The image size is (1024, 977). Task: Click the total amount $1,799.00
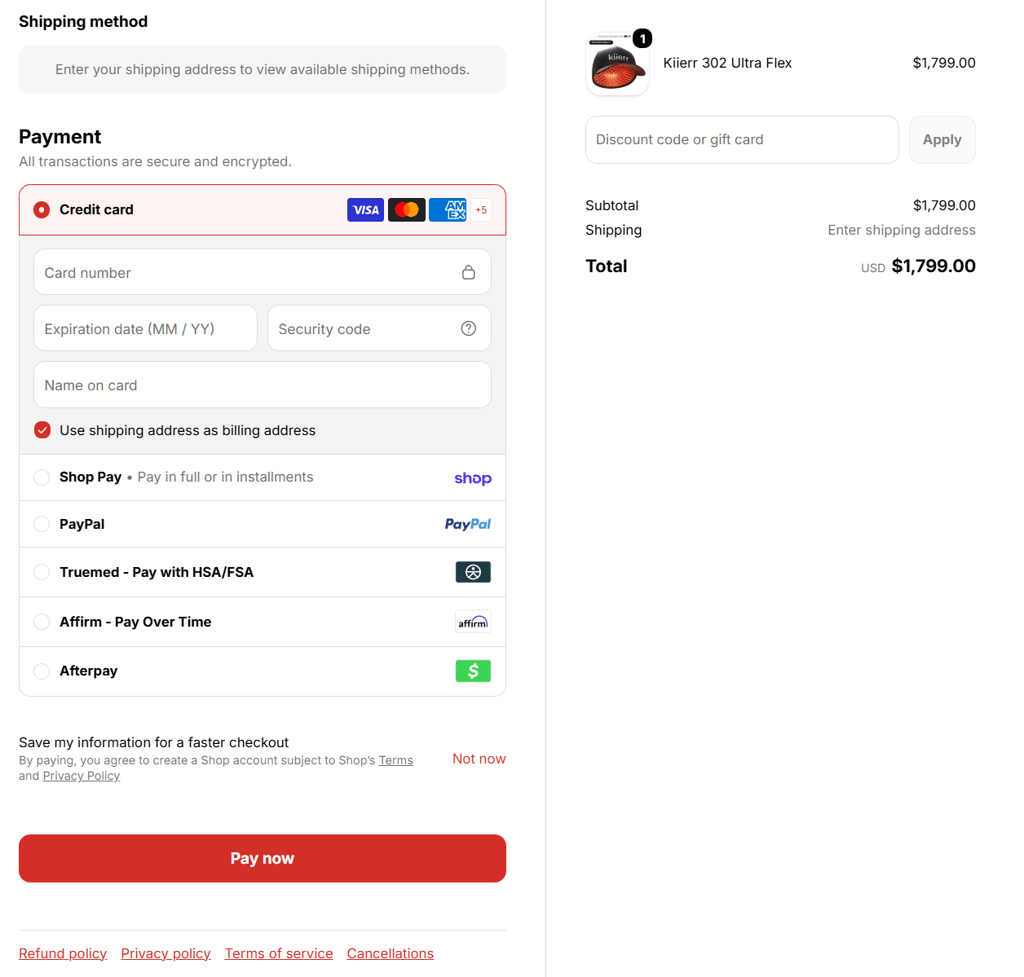(x=933, y=266)
